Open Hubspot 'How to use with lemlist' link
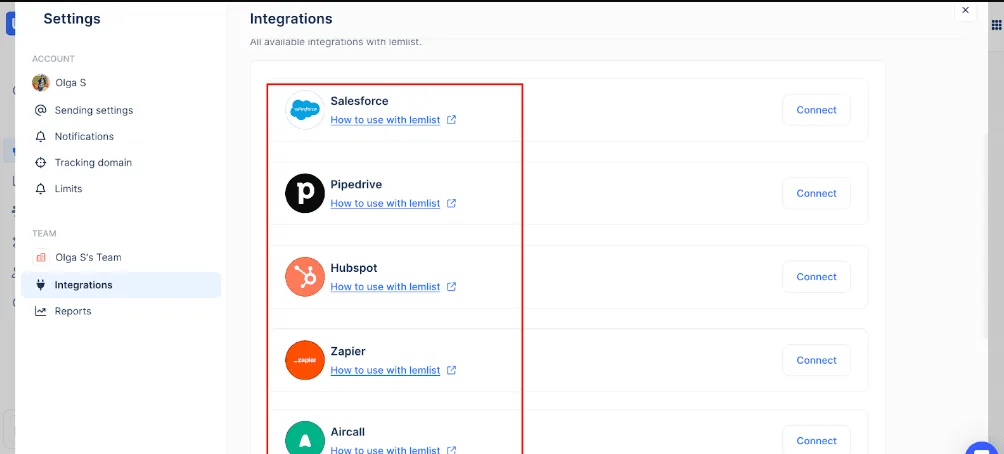The height and width of the screenshot is (454, 1004). (385, 287)
